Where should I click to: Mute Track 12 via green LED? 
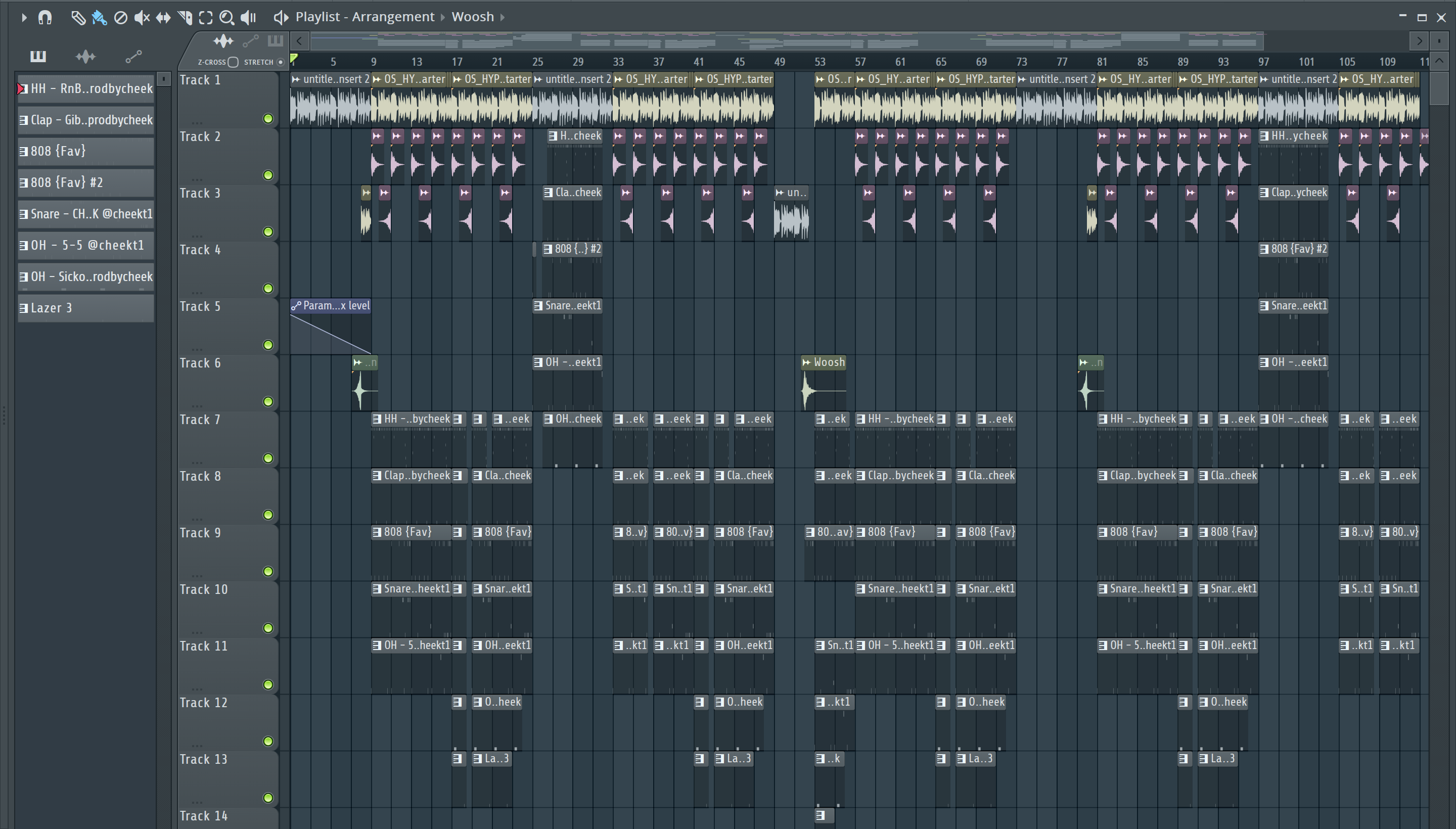point(267,742)
